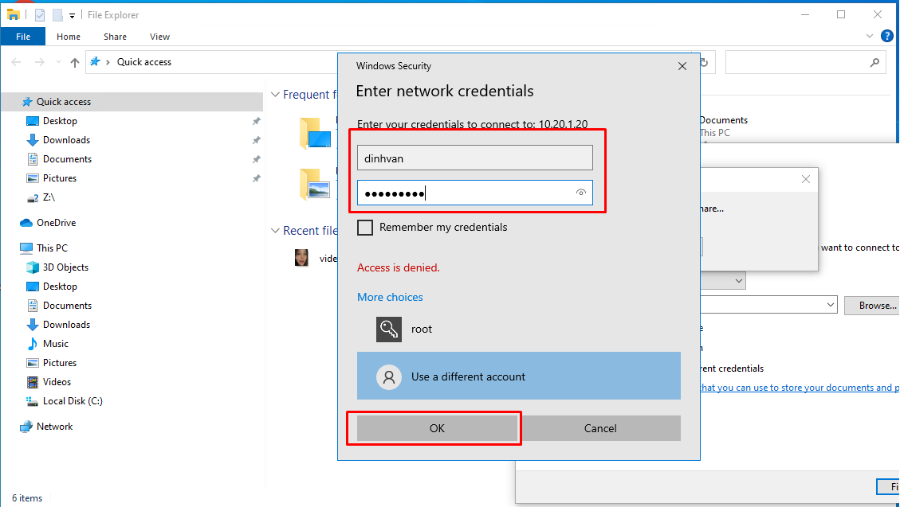The image size is (900, 507).
Task: Click the More choices link
Action: pyautogui.click(x=390, y=297)
